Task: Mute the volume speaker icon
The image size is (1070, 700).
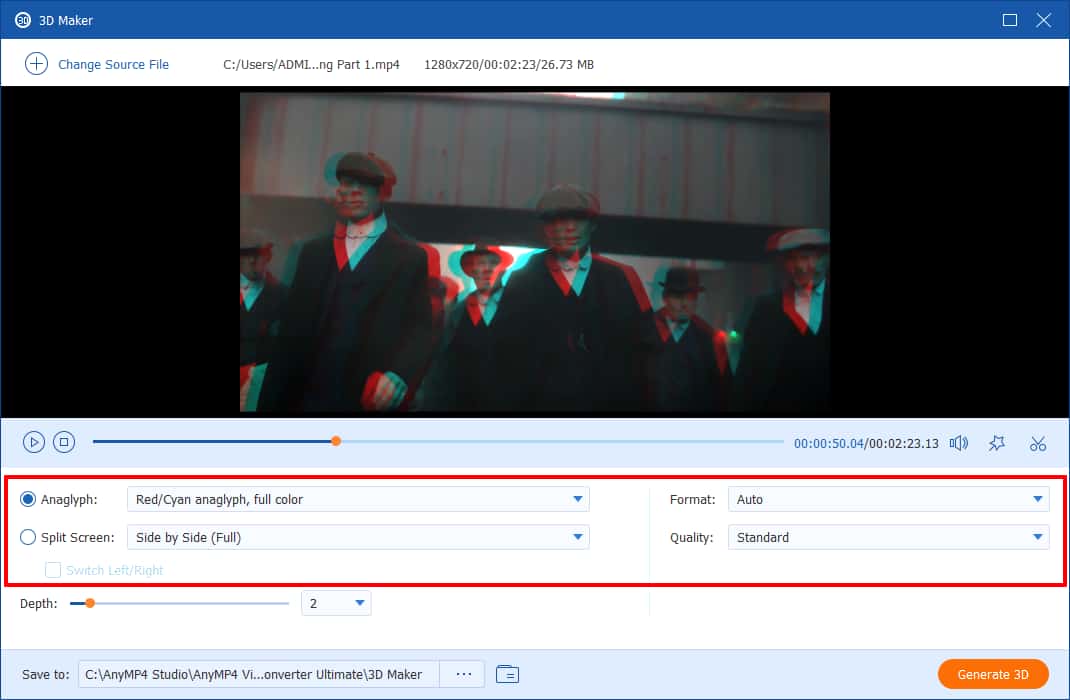Action: click(x=958, y=443)
